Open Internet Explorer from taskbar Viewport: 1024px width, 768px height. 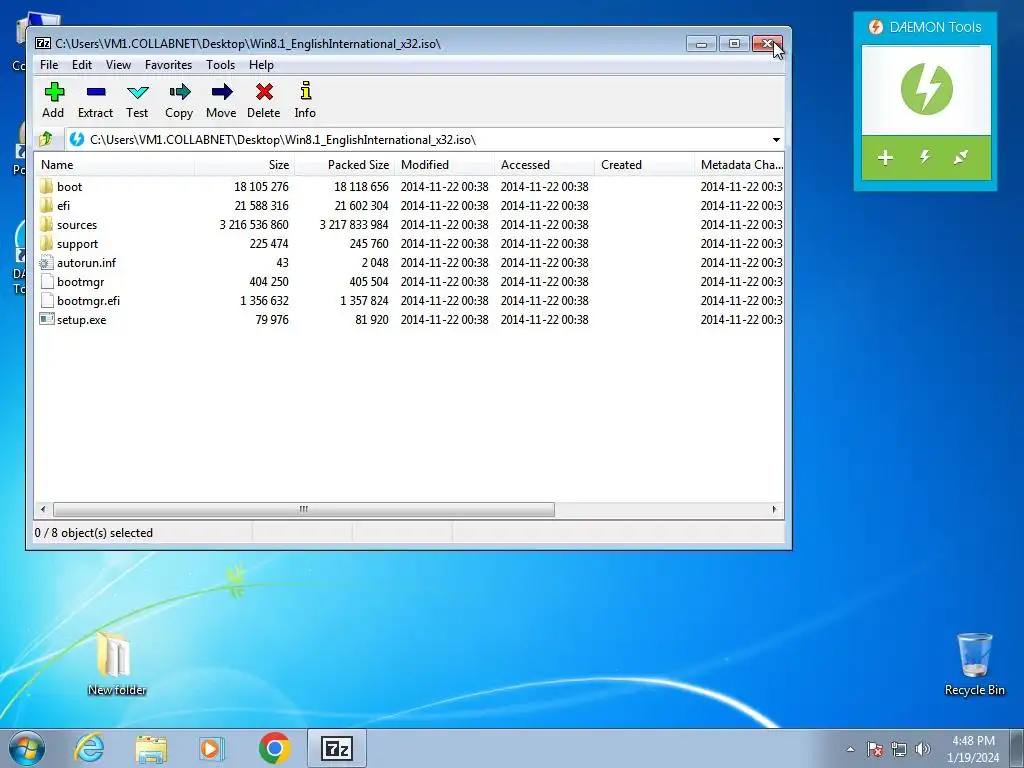pos(89,748)
